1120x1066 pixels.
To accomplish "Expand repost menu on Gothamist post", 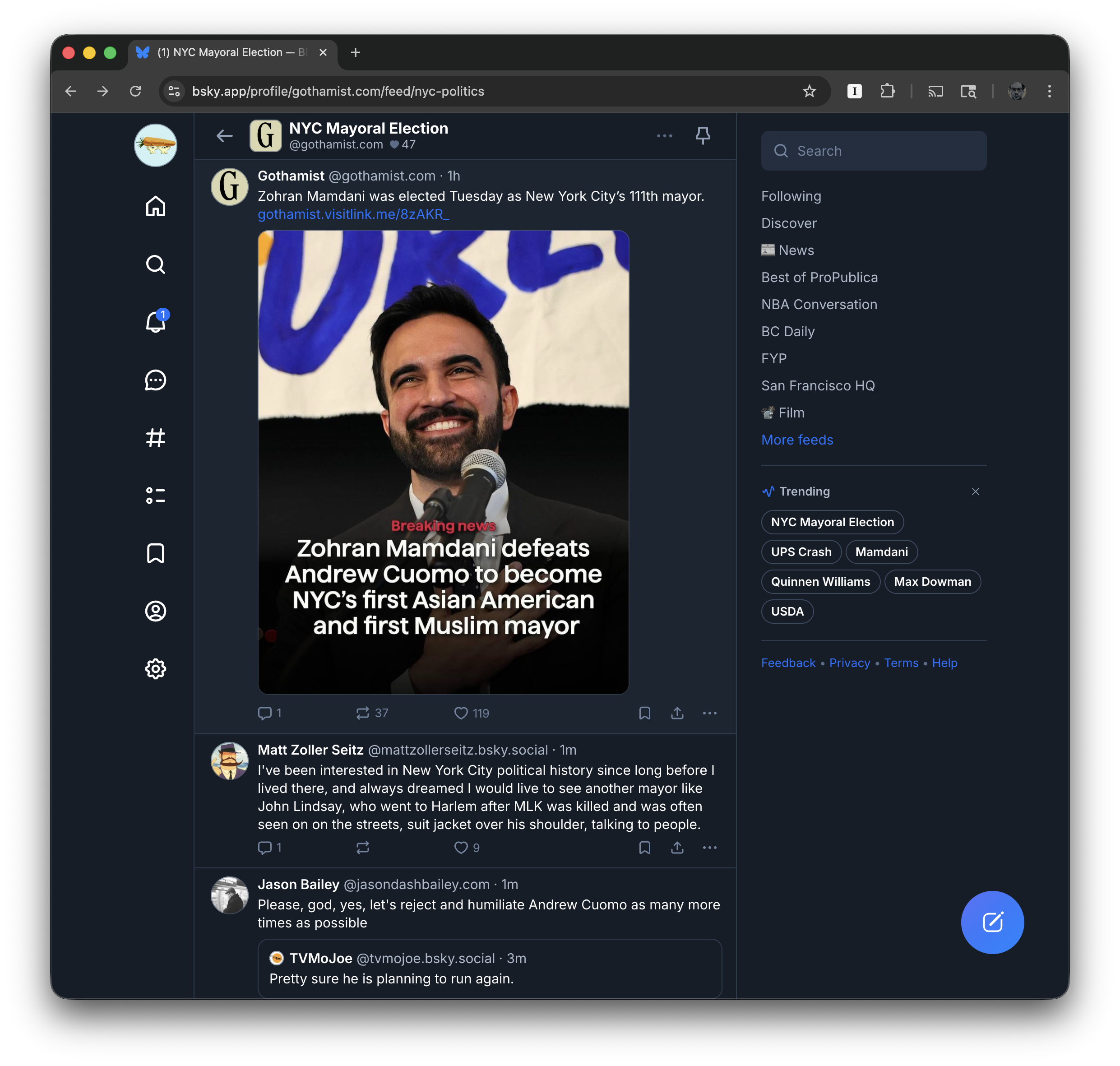I will coord(362,713).
